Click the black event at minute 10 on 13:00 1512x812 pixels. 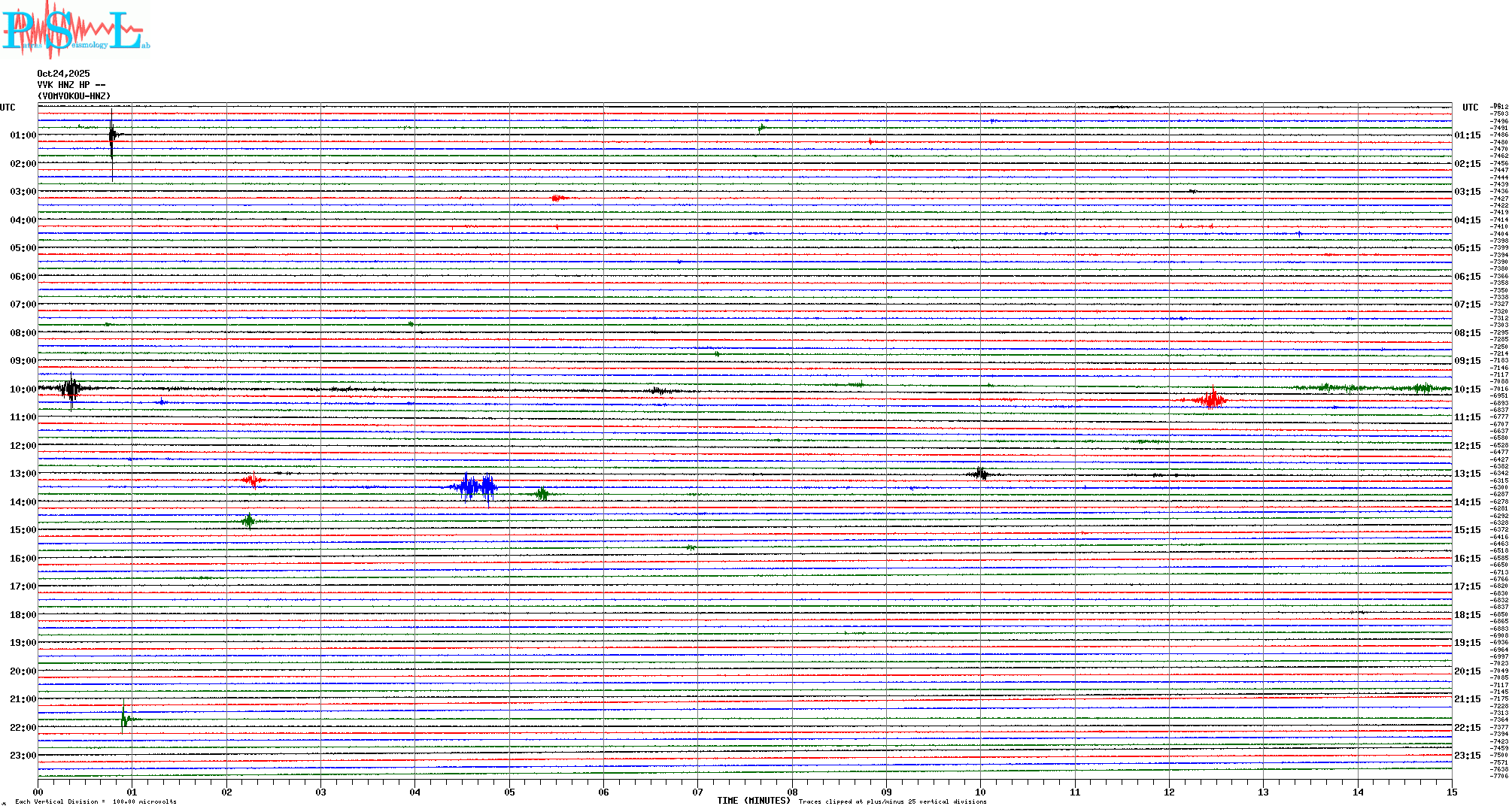pyautogui.click(x=980, y=474)
